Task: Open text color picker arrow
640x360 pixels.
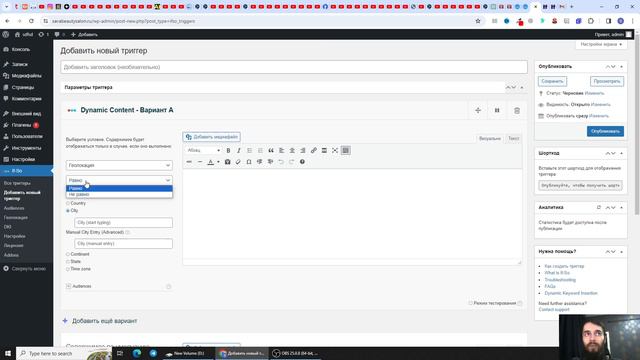Action: 218,162
